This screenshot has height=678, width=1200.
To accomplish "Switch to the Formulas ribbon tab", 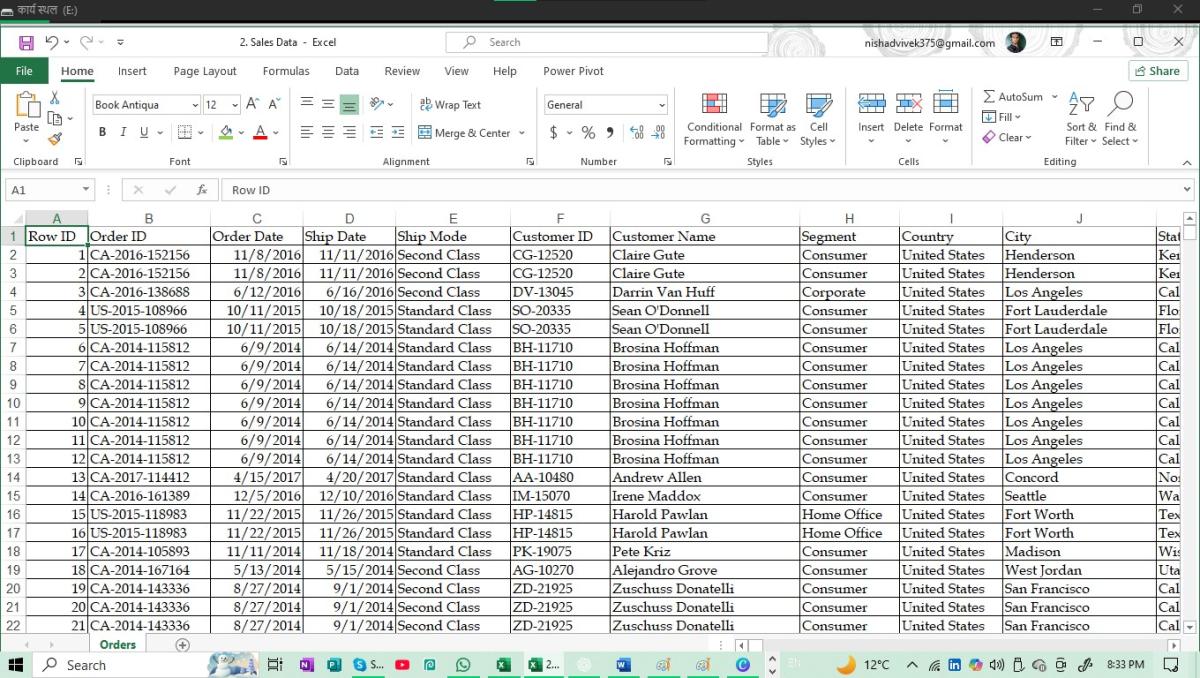I will [x=286, y=71].
